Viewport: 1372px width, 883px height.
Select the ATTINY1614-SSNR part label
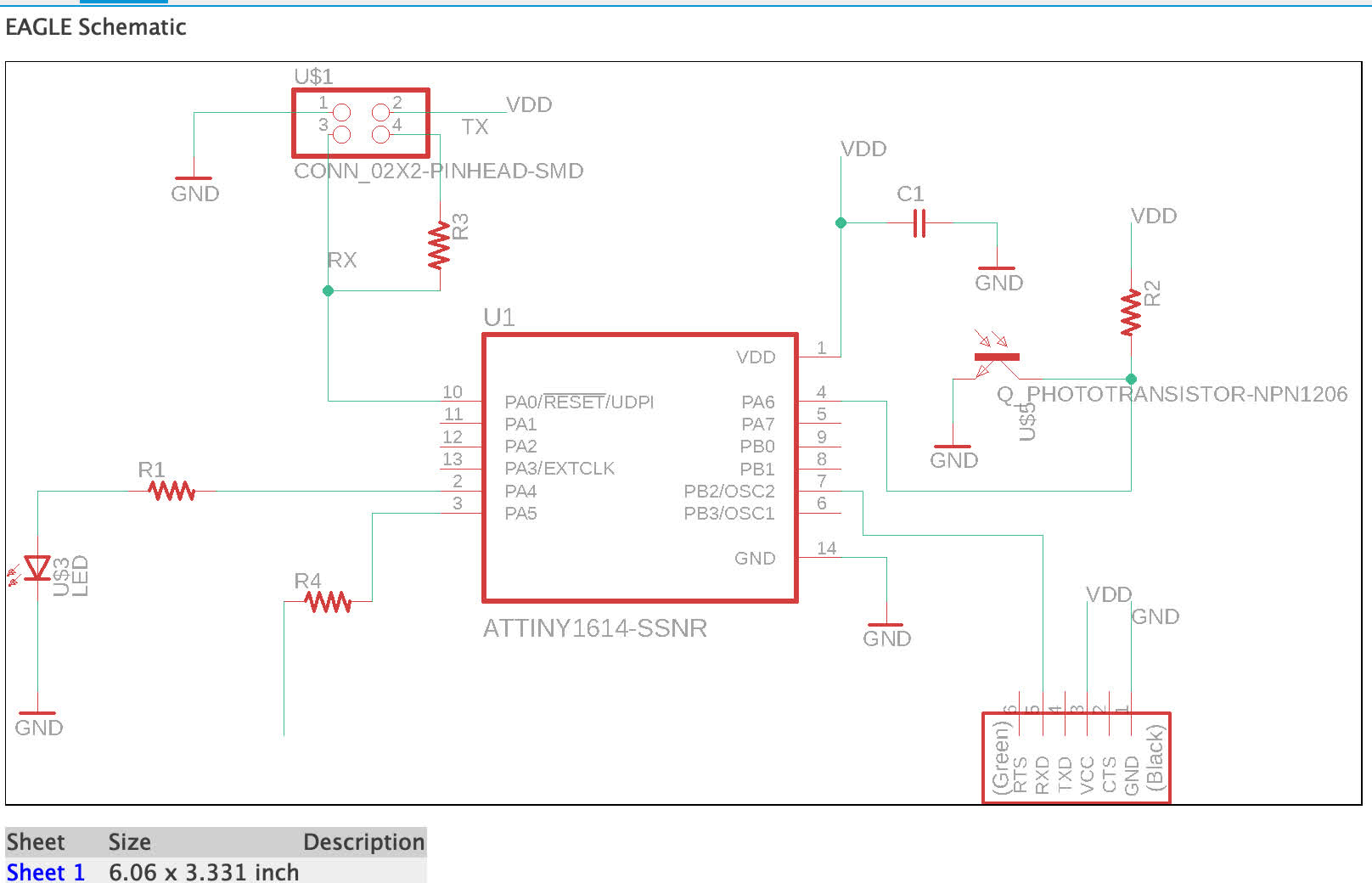click(x=595, y=628)
